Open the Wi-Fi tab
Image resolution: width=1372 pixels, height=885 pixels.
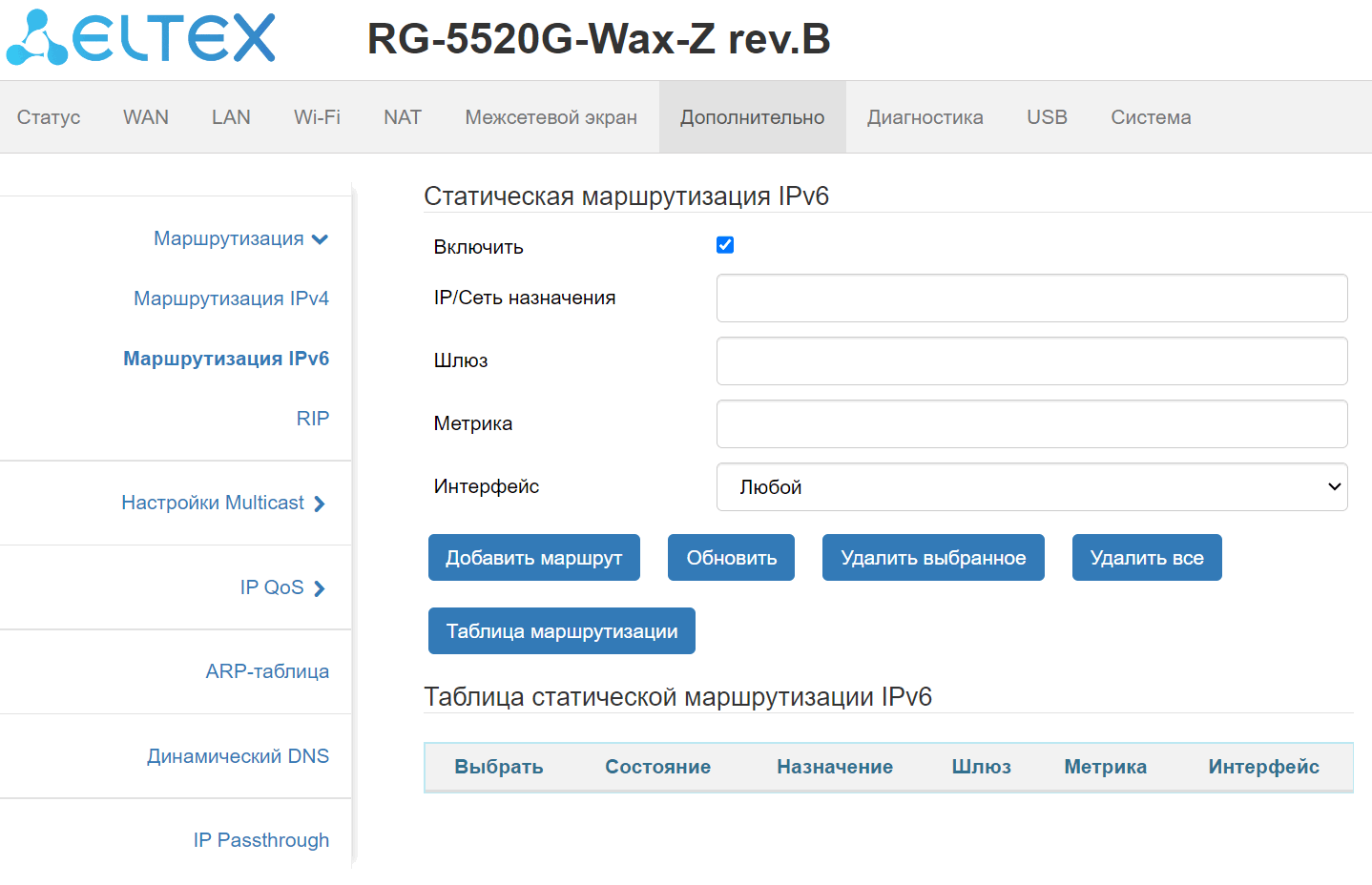[317, 117]
